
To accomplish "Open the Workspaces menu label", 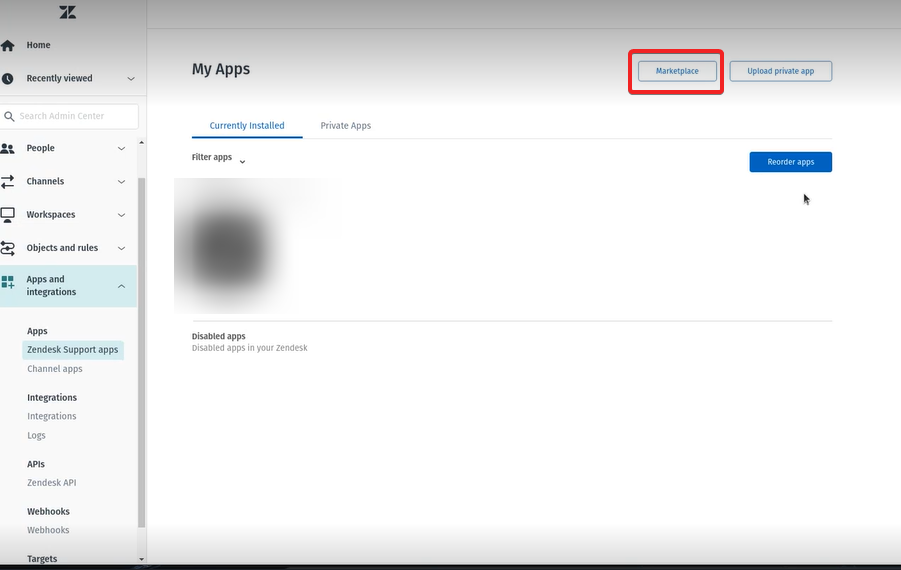I will click(x=51, y=215).
